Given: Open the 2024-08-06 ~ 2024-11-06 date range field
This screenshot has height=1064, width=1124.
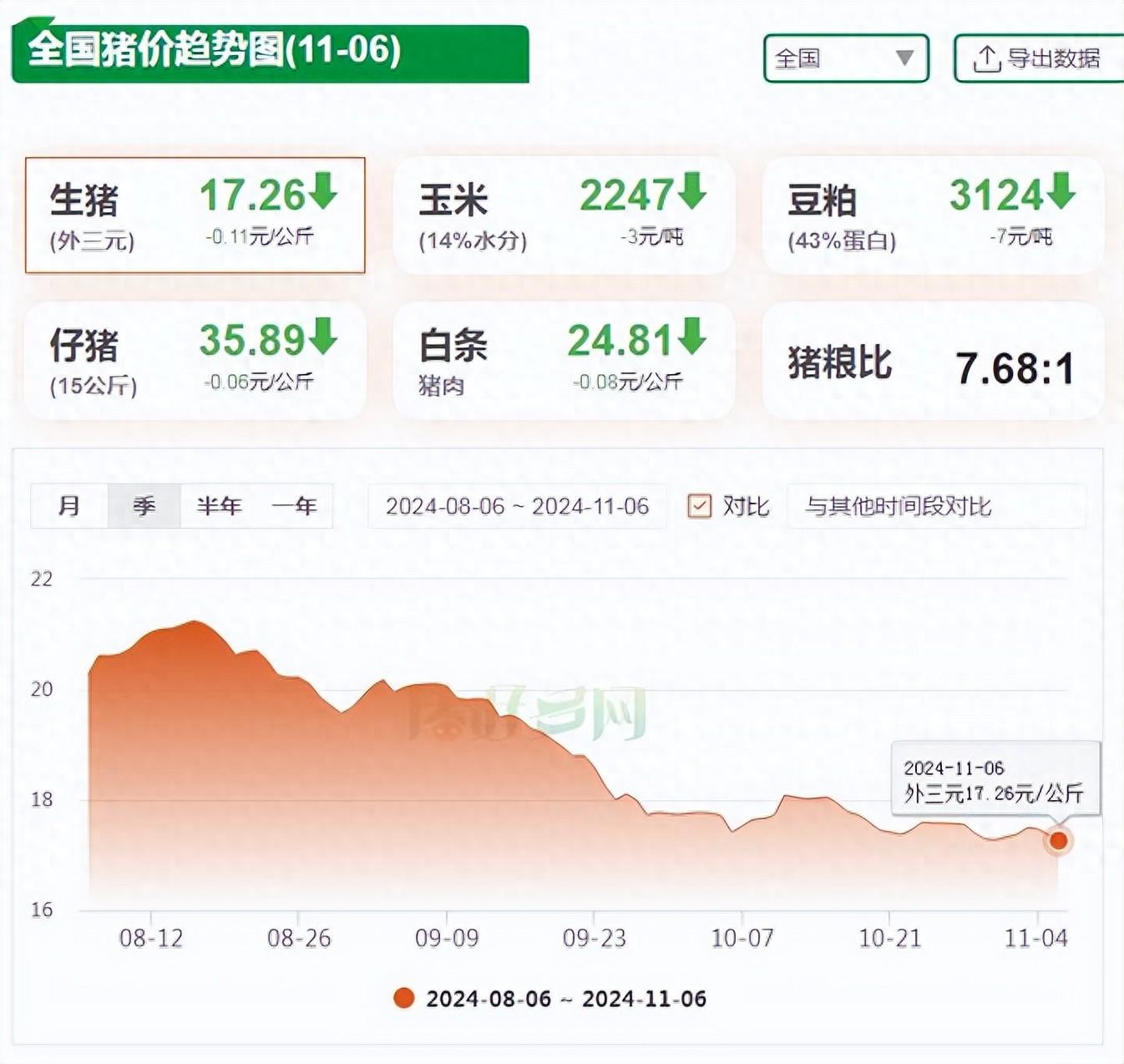Looking at the screenshot, I should [517, 506].
